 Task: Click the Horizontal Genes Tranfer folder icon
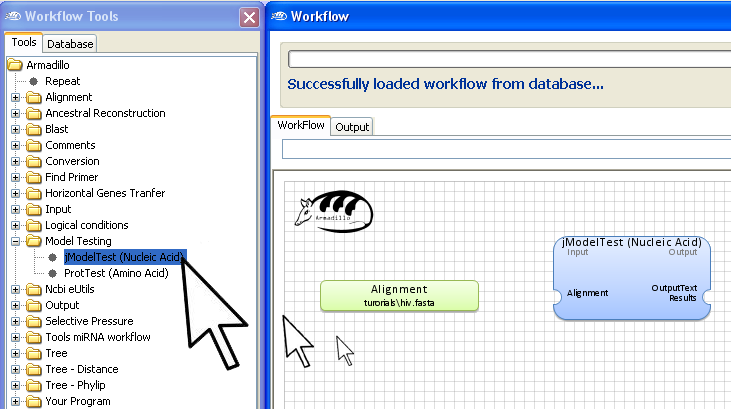(x=34, y=193)
